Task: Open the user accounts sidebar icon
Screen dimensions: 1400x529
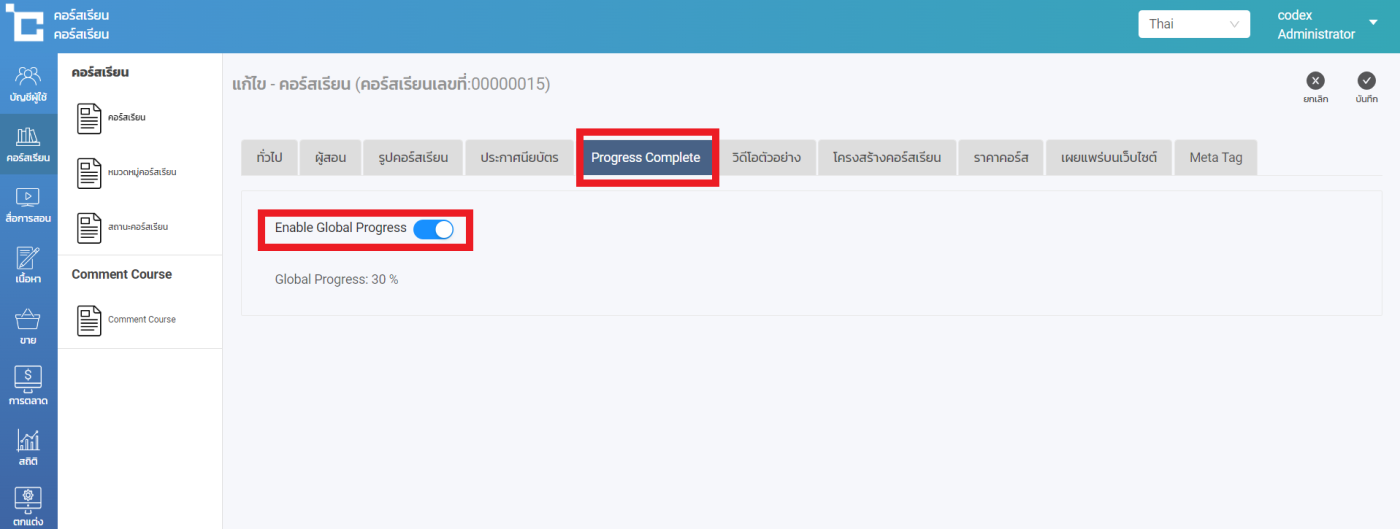Action: [28, 77]
